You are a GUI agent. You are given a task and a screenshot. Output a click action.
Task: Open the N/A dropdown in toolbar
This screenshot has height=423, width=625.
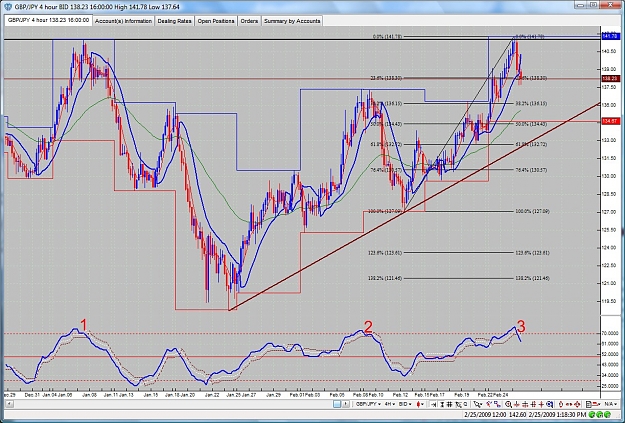tap(610, 404)
